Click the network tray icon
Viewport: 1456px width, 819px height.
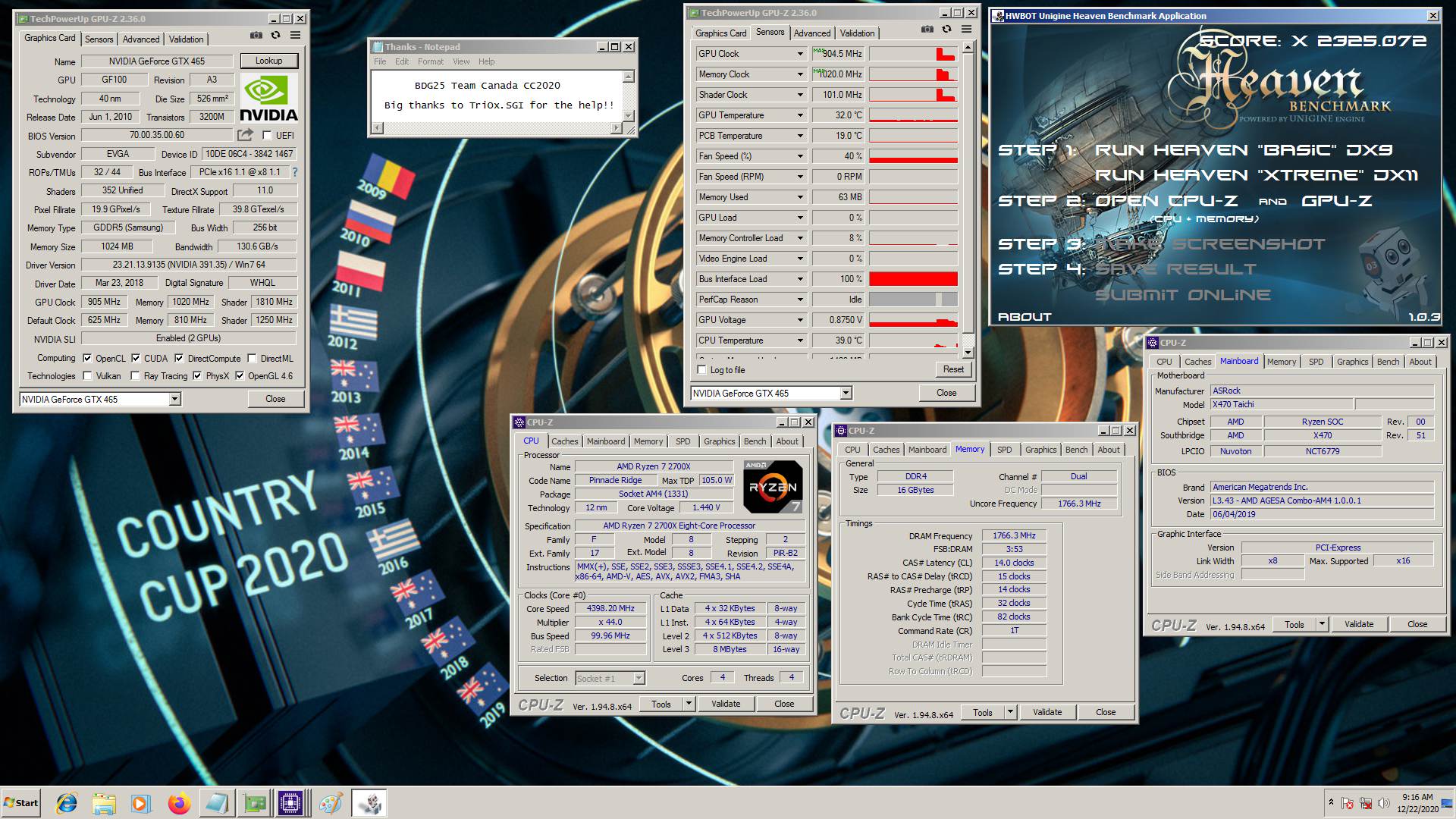tap(1366, 803)
